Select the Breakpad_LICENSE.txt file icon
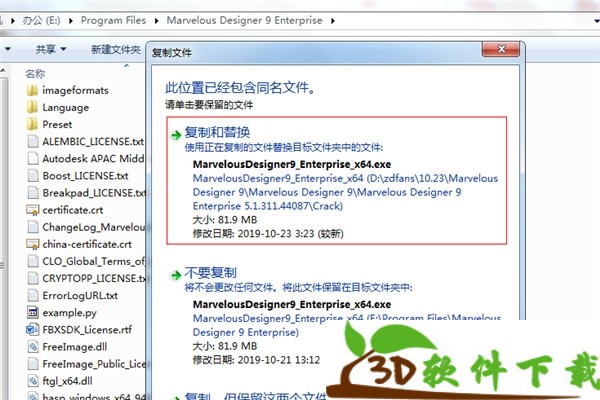 point(33,193)
